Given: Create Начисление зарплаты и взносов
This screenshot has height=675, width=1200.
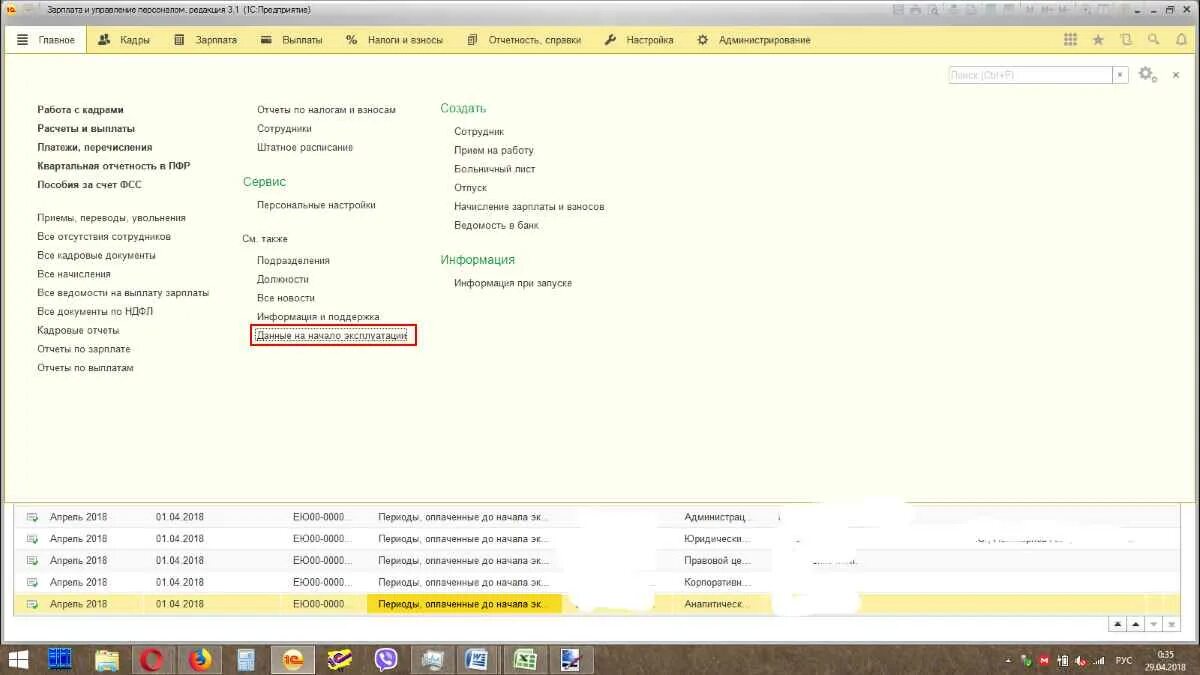Looking at the screenshot, I should (529, 207).
